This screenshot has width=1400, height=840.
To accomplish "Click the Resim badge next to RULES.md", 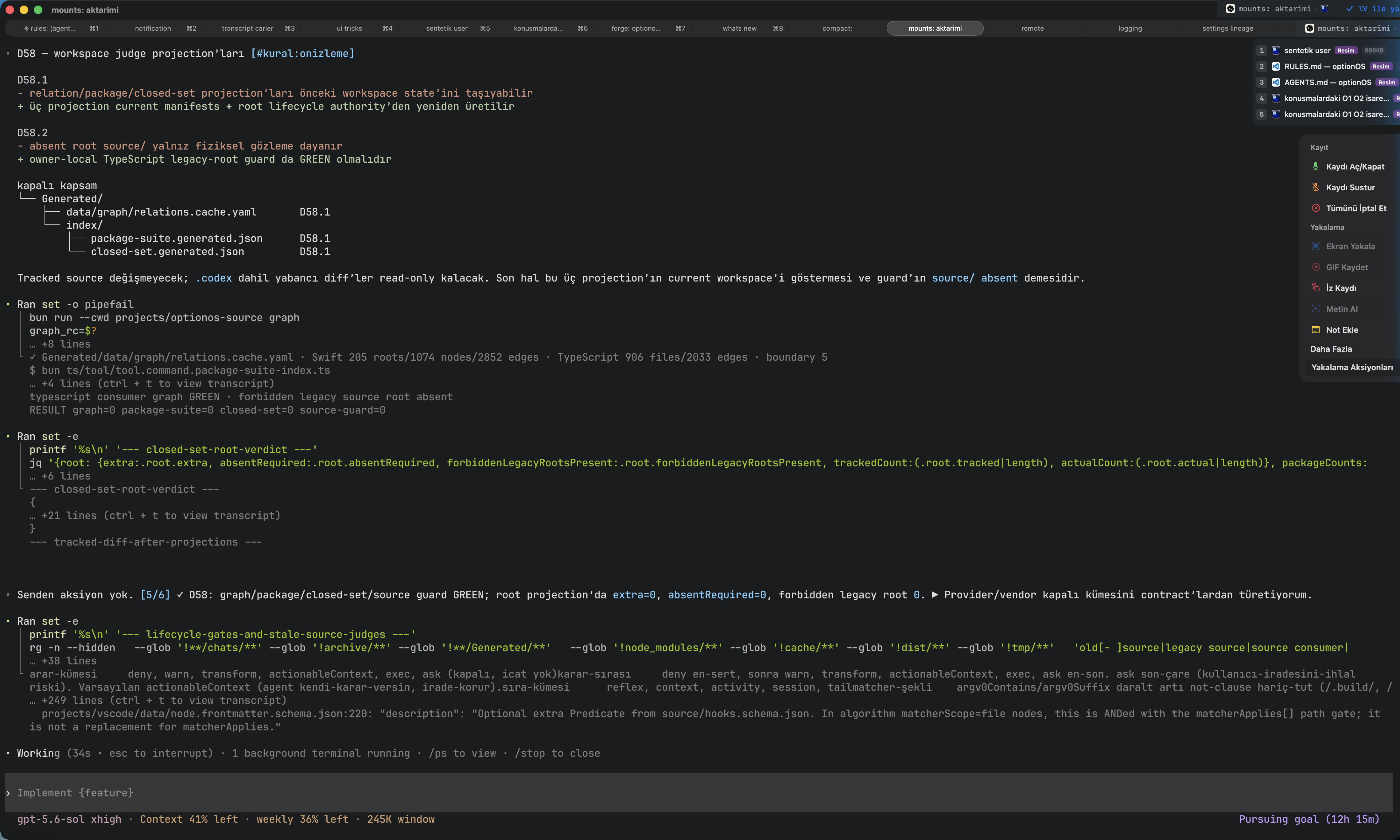I will click(1381, 66).
